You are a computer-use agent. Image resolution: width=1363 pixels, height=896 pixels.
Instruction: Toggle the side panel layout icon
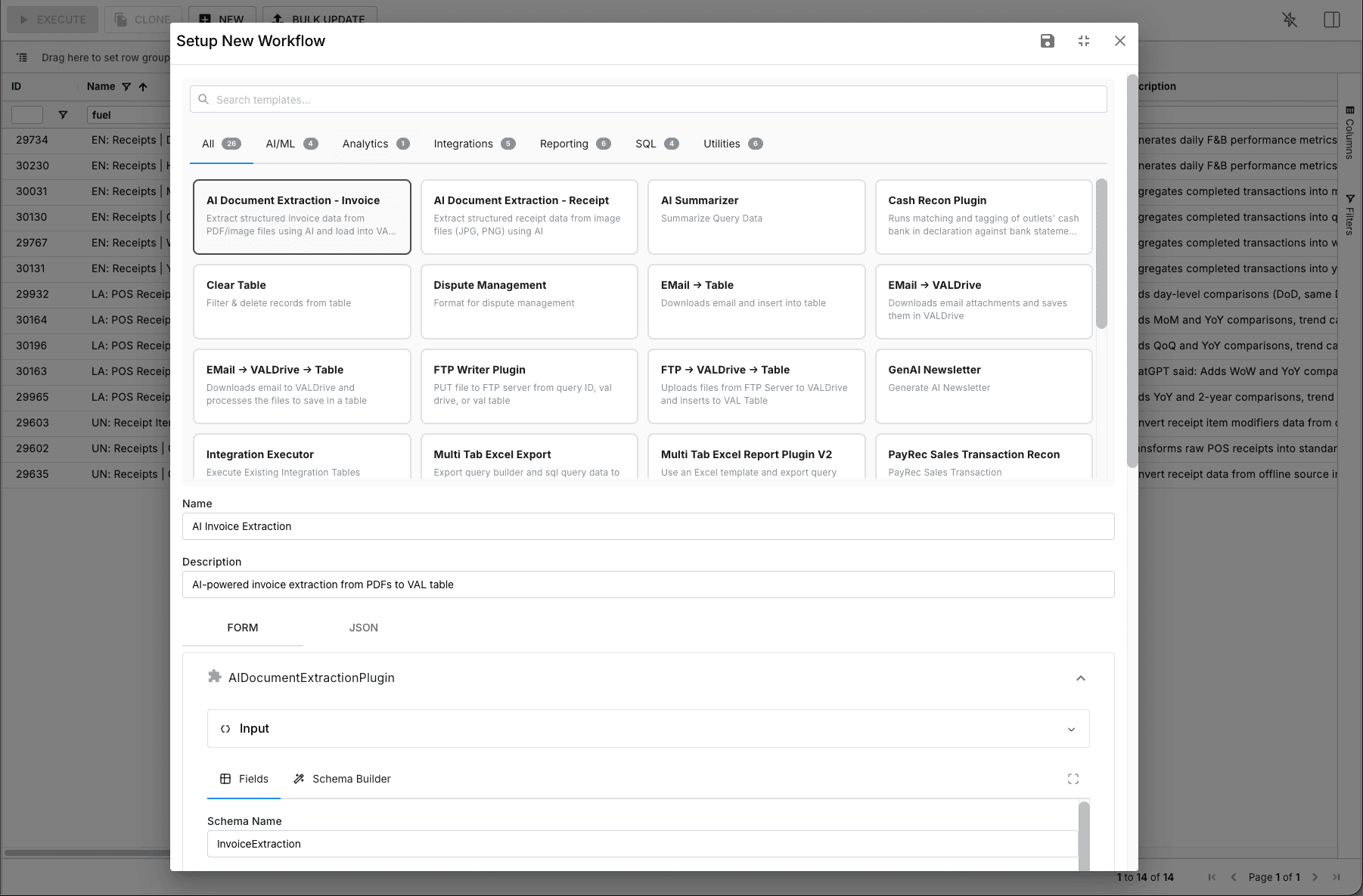[x=1332, y=20]
